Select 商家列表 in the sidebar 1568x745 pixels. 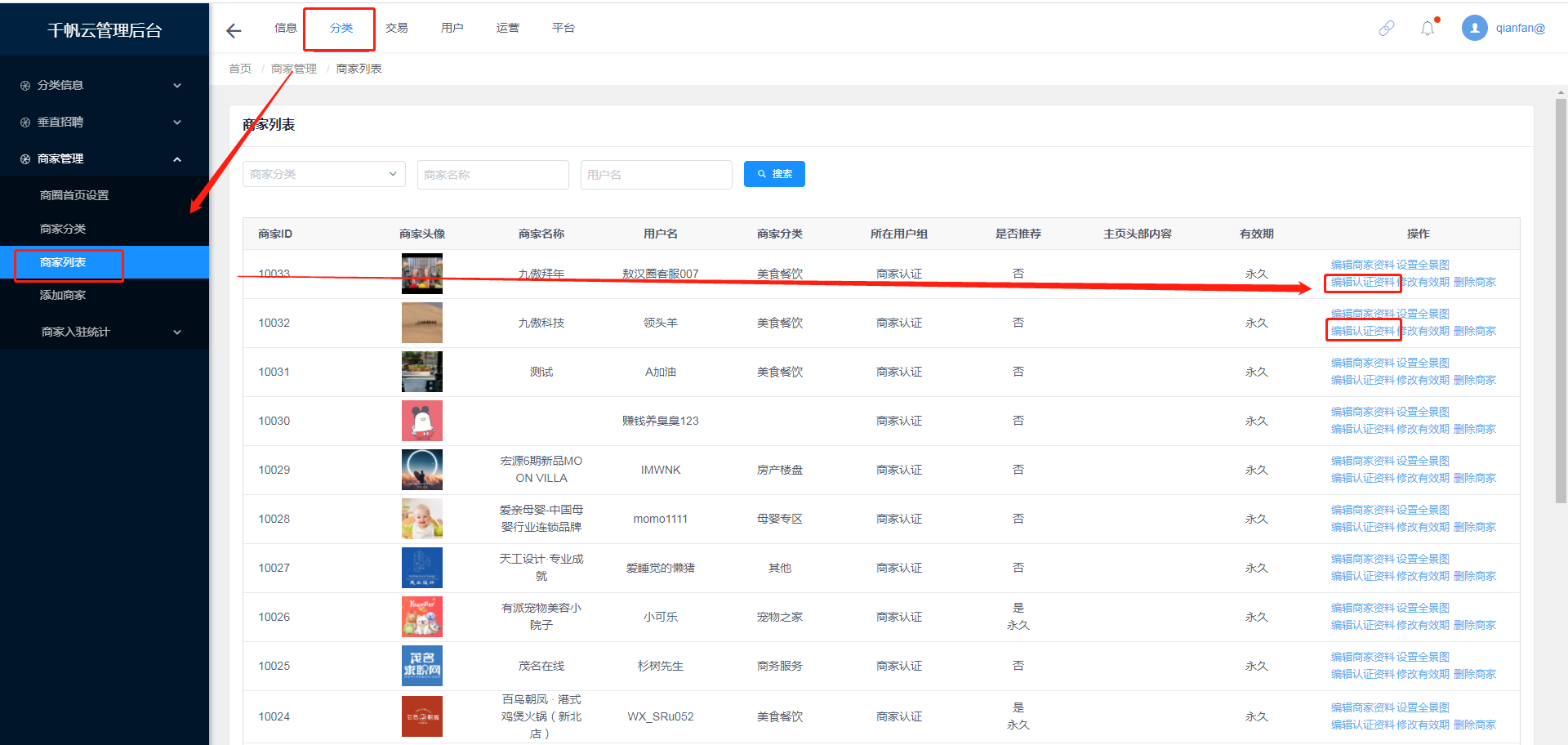(x=105, y=262)
